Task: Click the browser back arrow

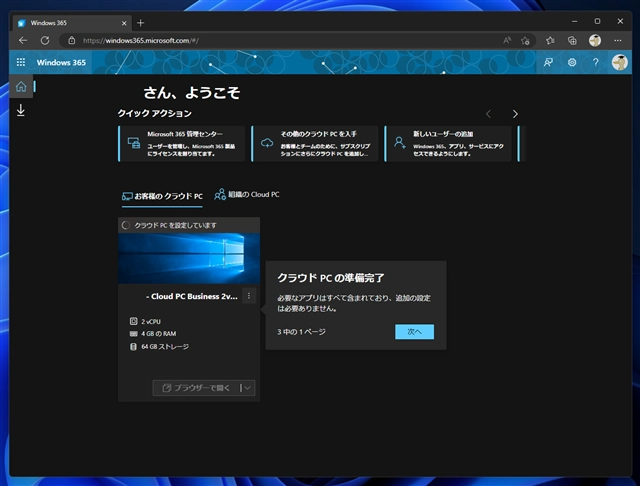Action: point(23,40)
